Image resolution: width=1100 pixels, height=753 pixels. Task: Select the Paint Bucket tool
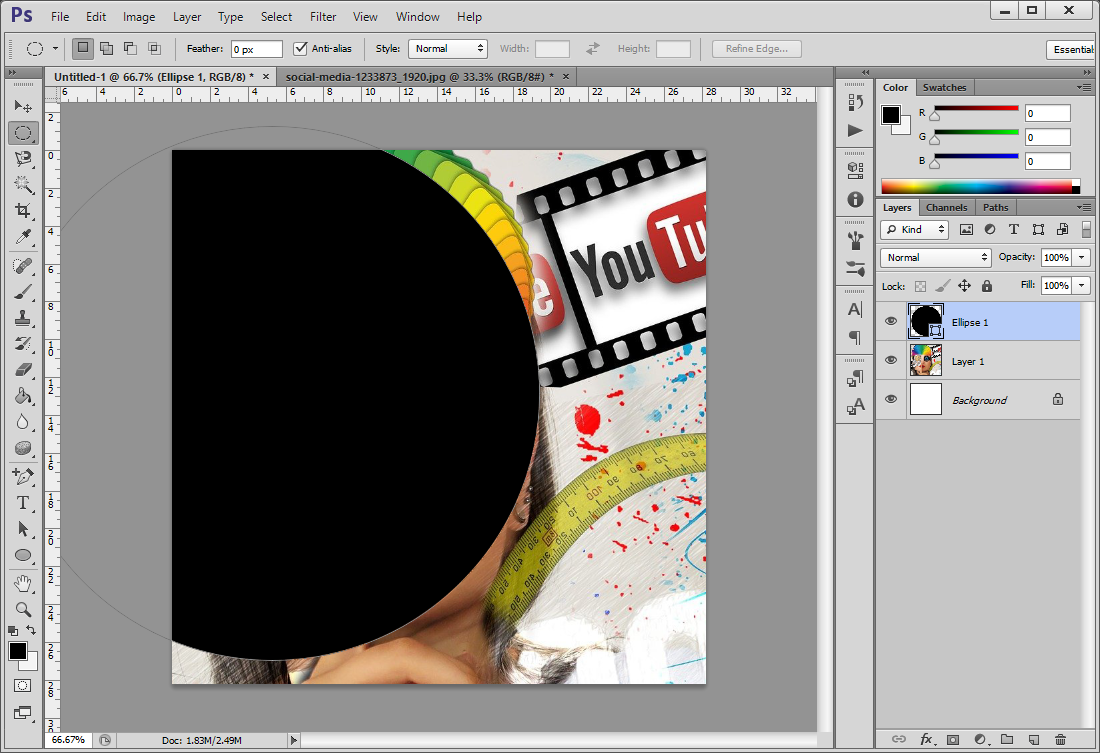23,396
